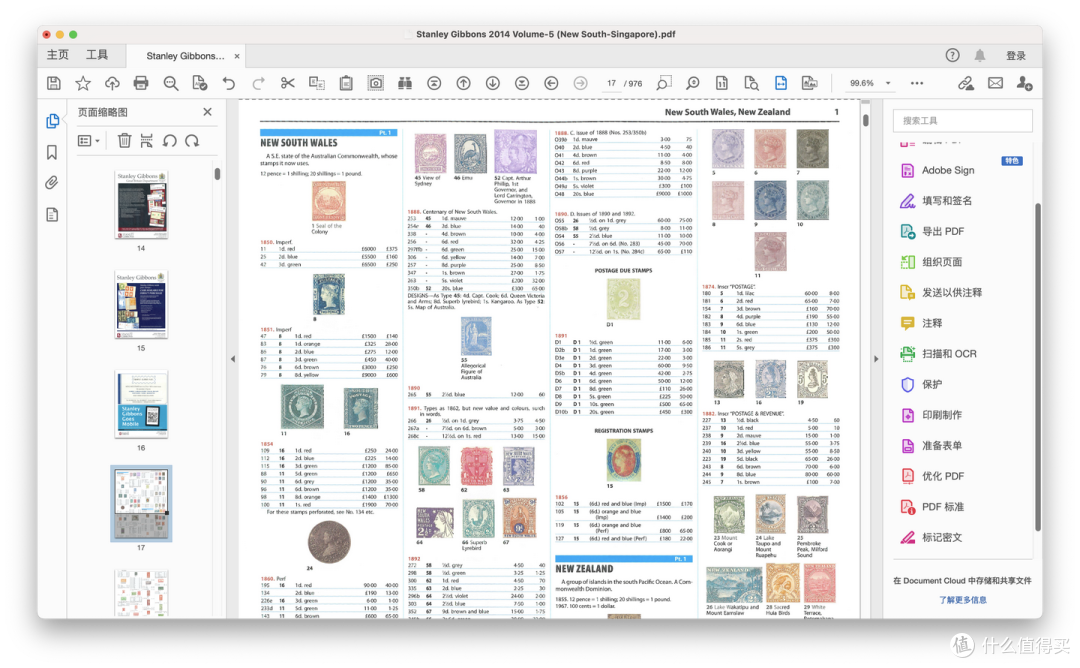Open the bookmarks sidebar panel

(52, 152)
